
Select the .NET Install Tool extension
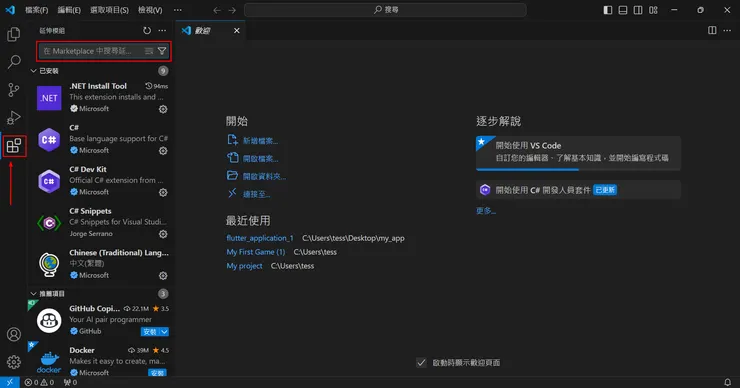(x=101, y=98)
